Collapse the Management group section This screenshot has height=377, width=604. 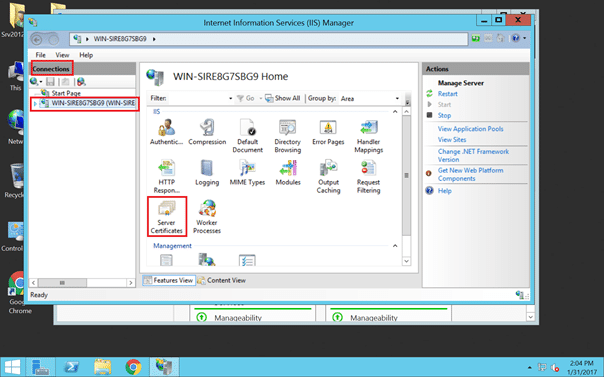395,246
